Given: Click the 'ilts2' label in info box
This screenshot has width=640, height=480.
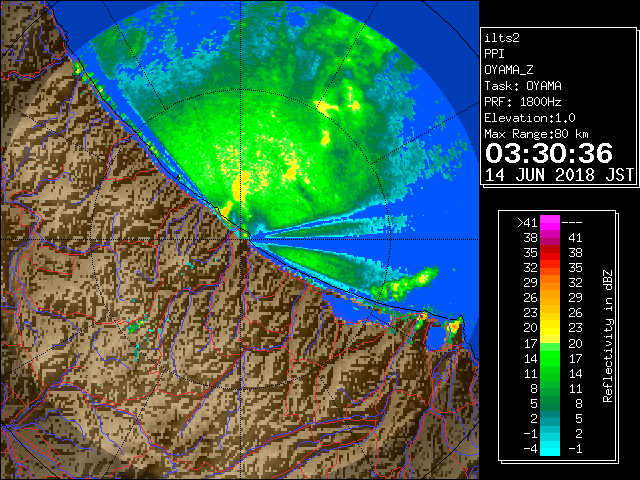Looking at the screenshot, I should pyautogui.click(x=502, y=38).
